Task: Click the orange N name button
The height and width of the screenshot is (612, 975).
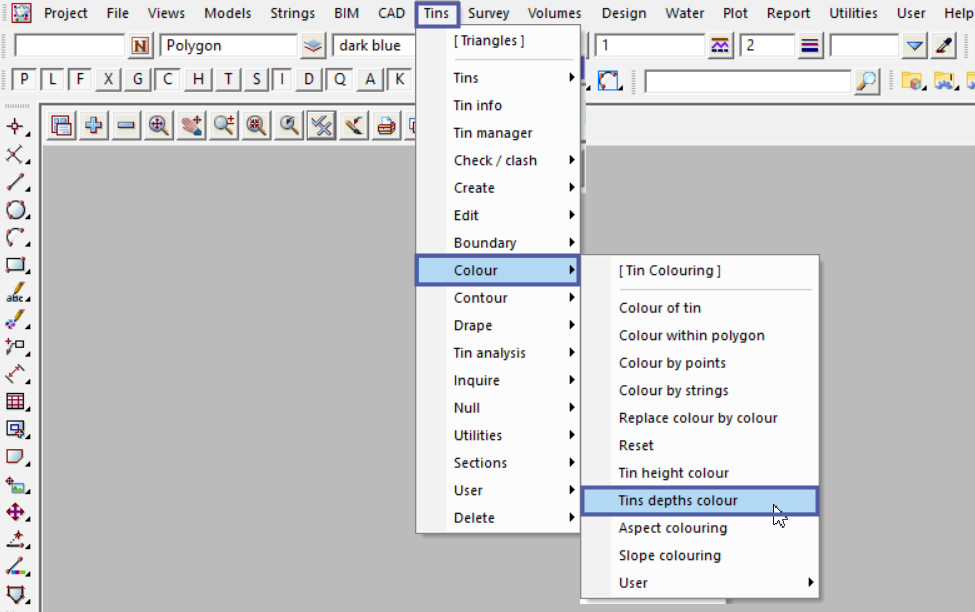Action: click(x=141, y=46)
